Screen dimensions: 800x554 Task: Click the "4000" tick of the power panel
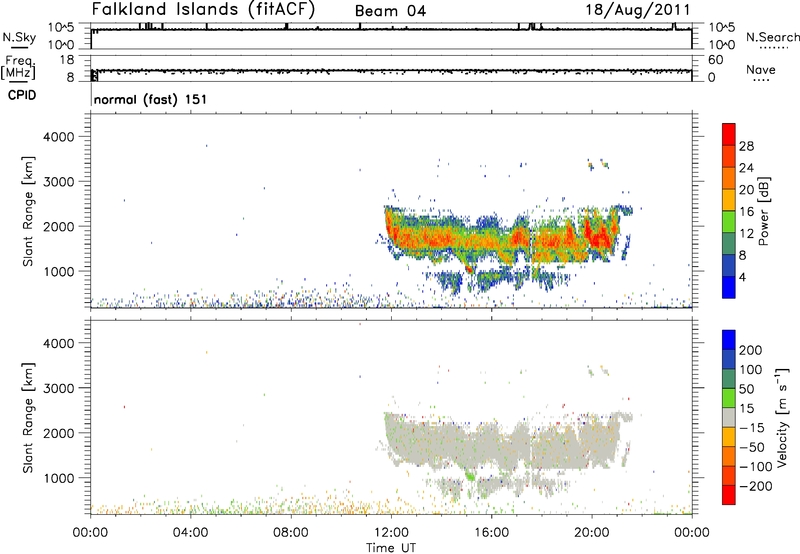click(59, 137)
